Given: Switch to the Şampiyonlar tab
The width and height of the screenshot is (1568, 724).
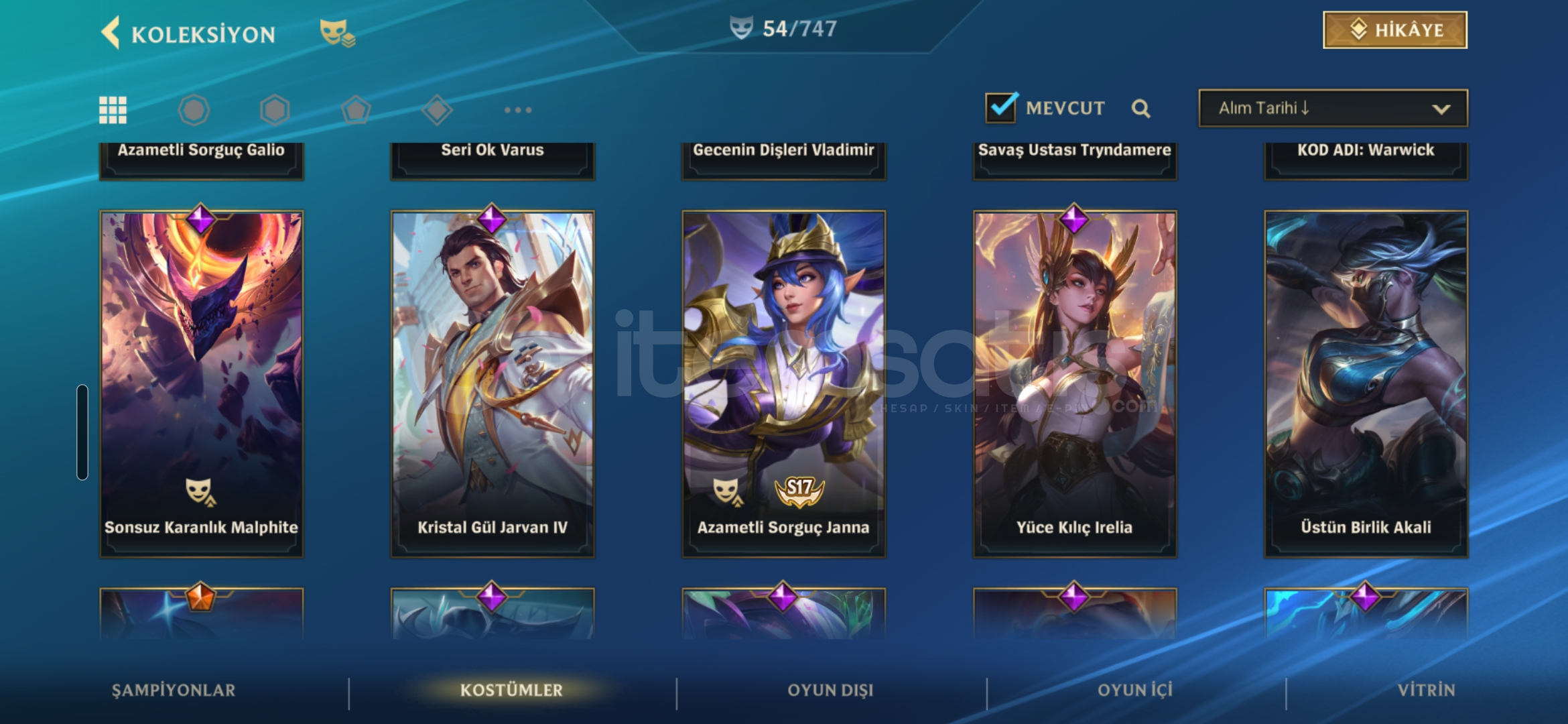Looking at the screenshot, I should [x=174, y=690].
